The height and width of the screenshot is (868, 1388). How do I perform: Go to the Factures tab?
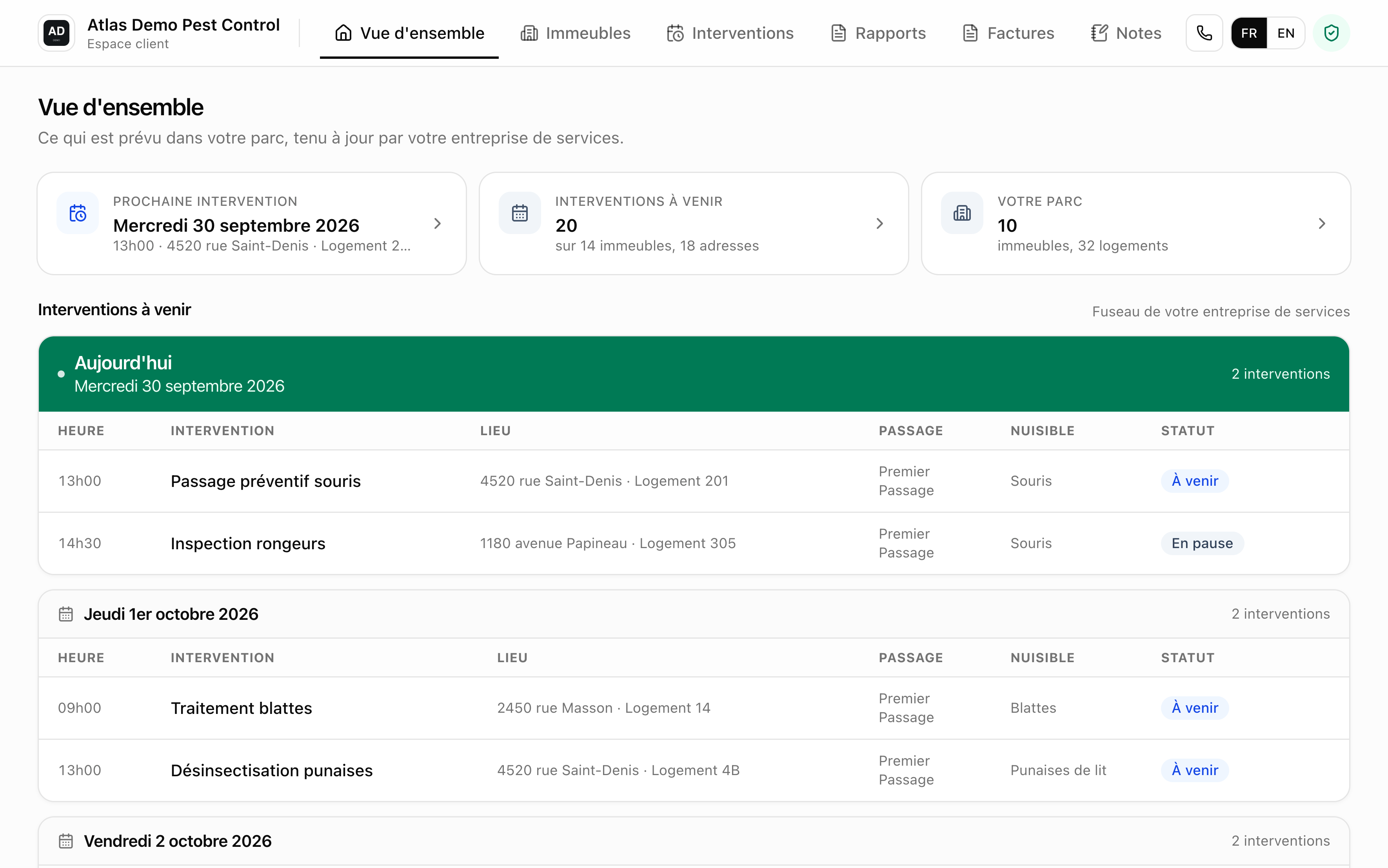pyautogui.click(x=1008, y=33)
